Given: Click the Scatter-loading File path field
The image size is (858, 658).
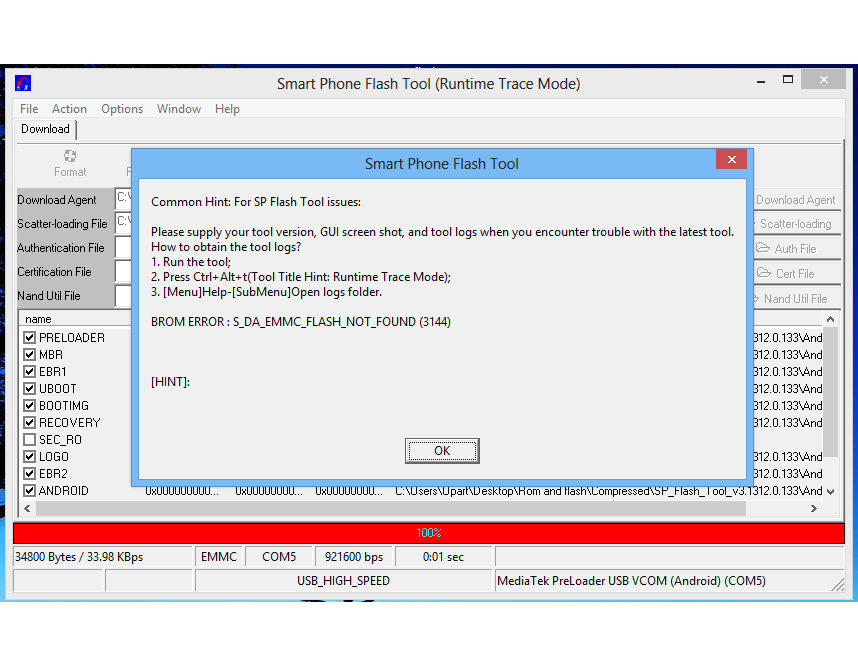Looking at the screenshot, I should click(124, 223).
